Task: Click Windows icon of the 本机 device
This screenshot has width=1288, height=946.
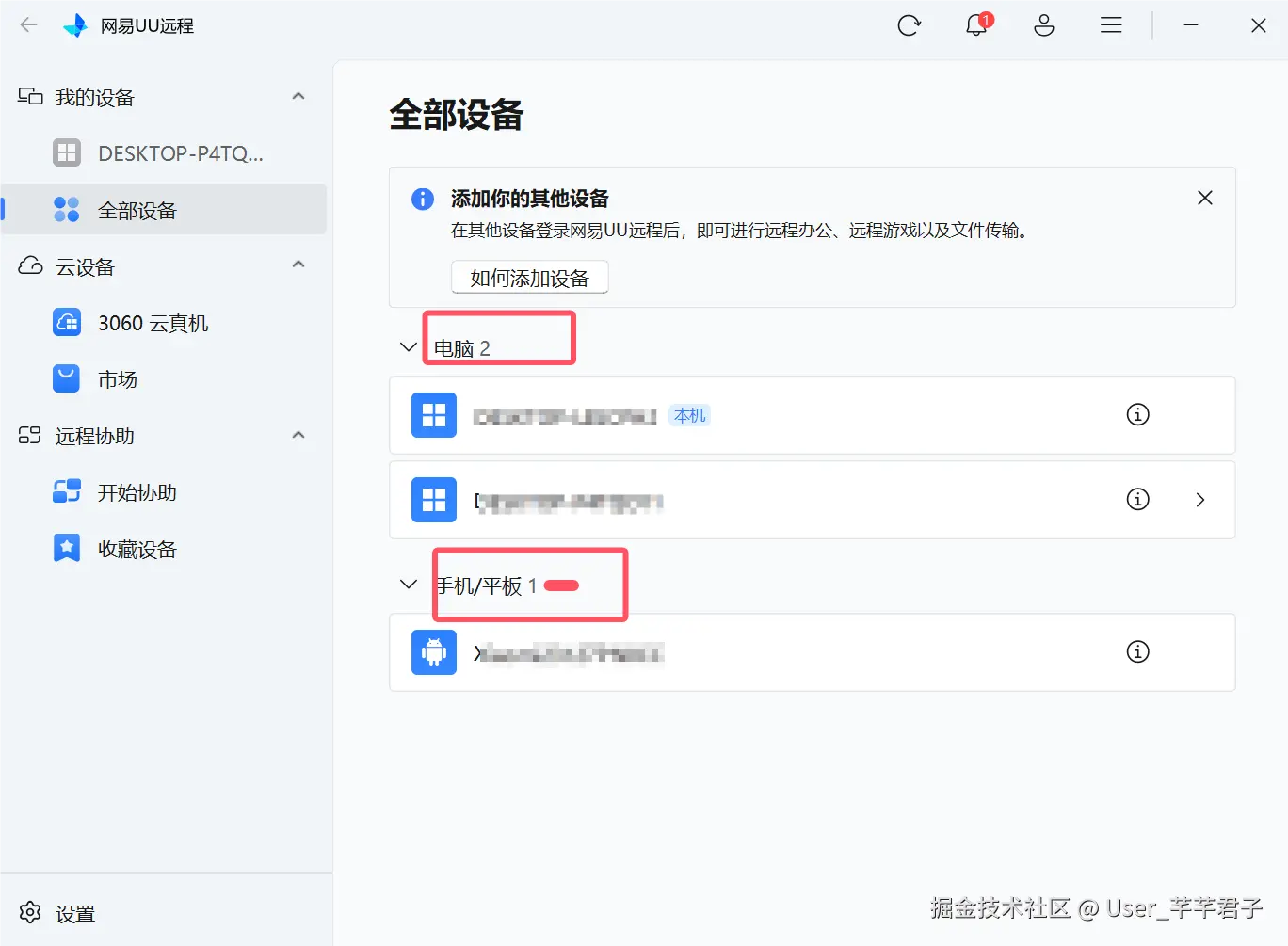Action: (x=434, y=415)
